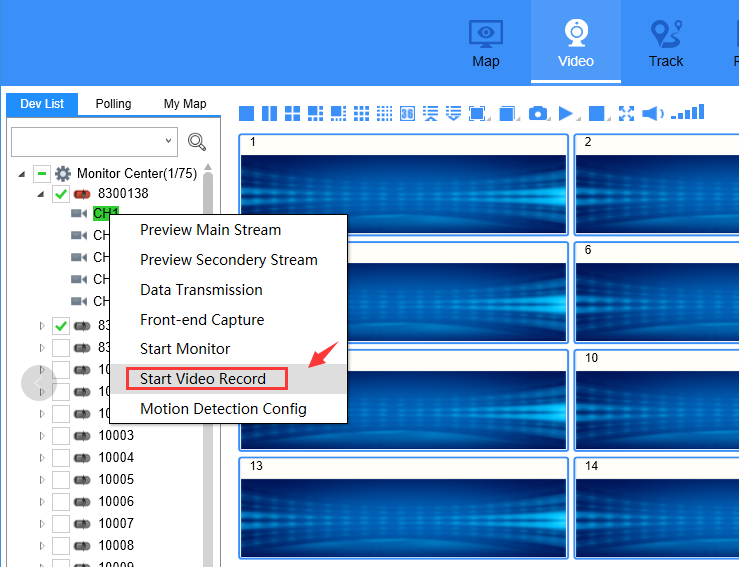The width and height of the screenshot is (739, 567).
Task: Select the nine-window grid layout
Action: click(361, 114)
